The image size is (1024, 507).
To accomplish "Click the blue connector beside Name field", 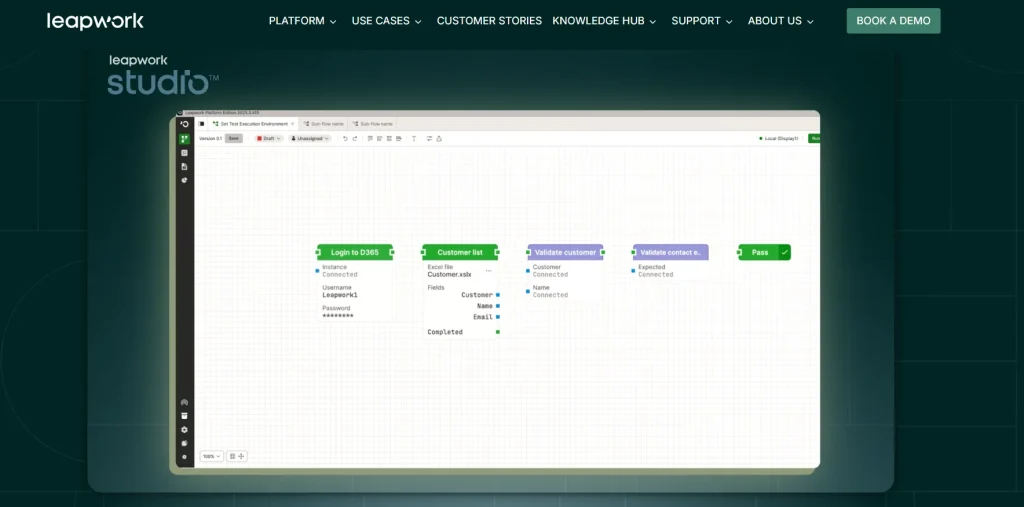I will click(x=498, y=306).
